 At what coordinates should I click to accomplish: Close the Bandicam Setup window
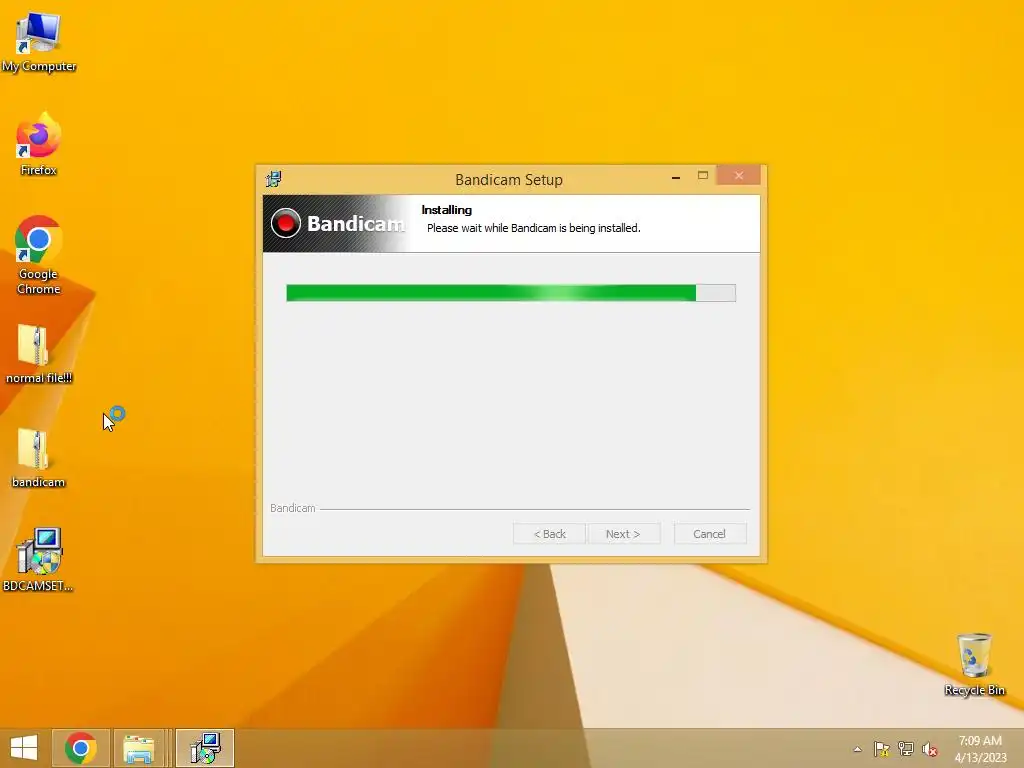point(739,175)
